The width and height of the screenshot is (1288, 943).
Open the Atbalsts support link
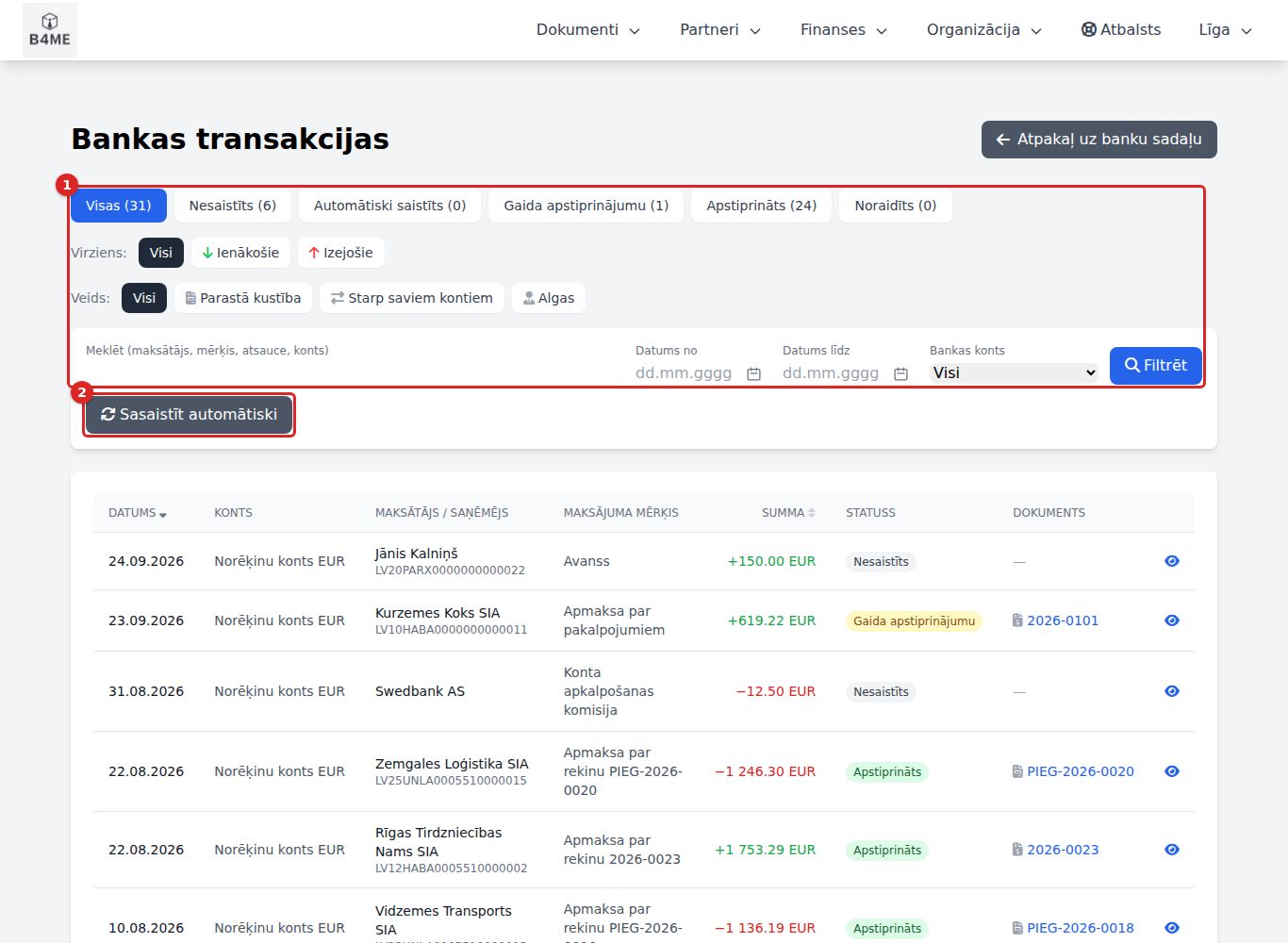pyautogui.click(x=1121, y=30)
